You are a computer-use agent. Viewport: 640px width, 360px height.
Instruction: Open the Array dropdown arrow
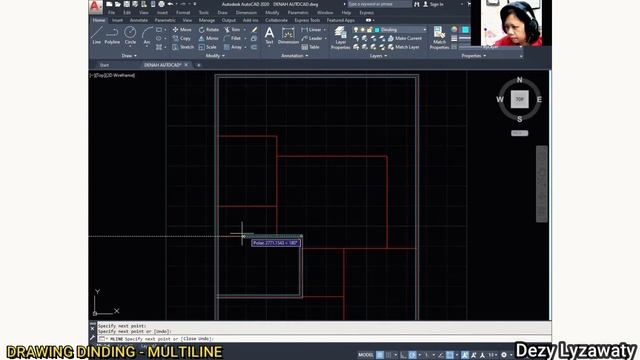245,47
